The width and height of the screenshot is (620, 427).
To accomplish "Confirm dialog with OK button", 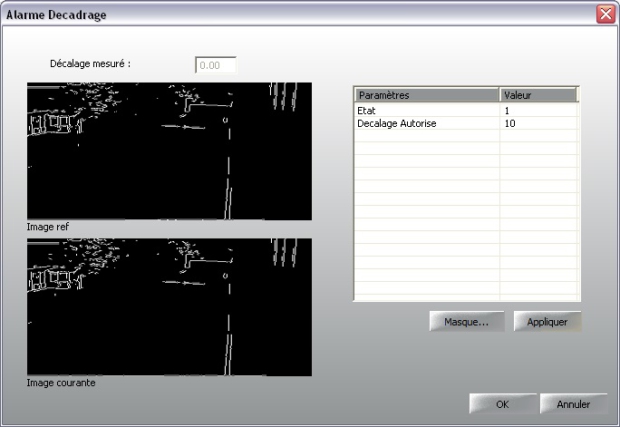I will (x=503, y=404).
